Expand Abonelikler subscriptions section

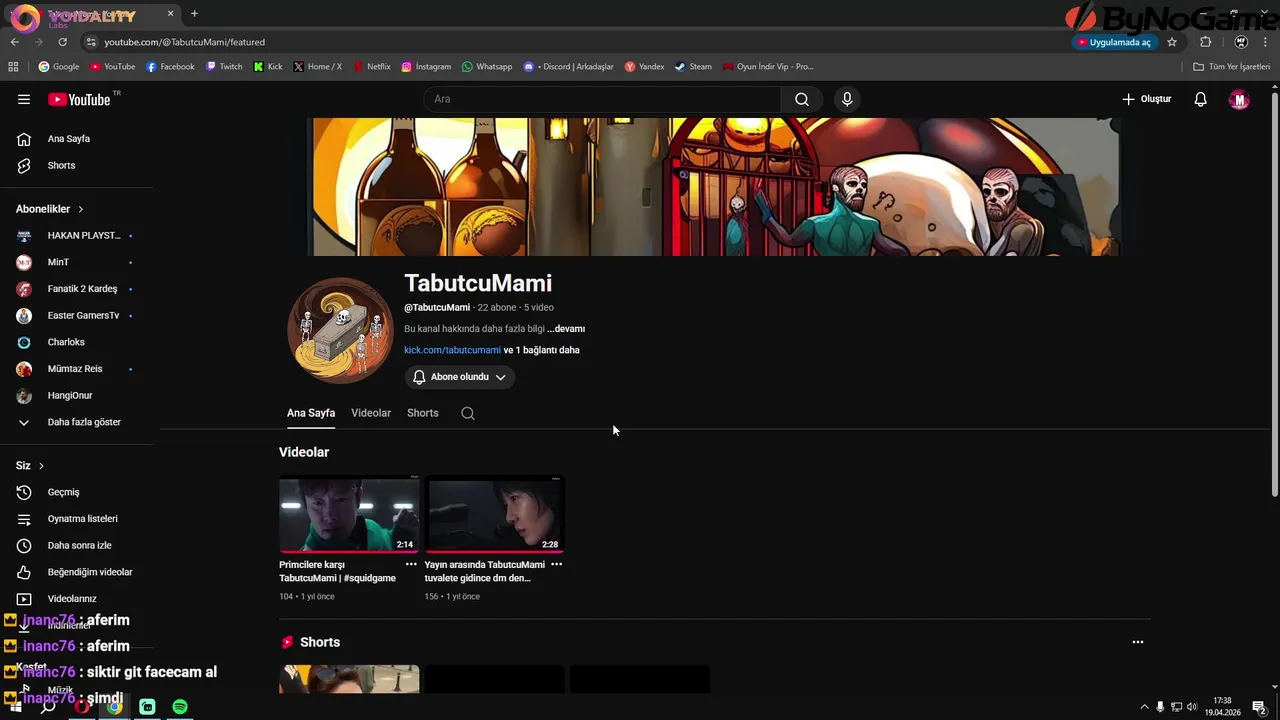[50, 209]
